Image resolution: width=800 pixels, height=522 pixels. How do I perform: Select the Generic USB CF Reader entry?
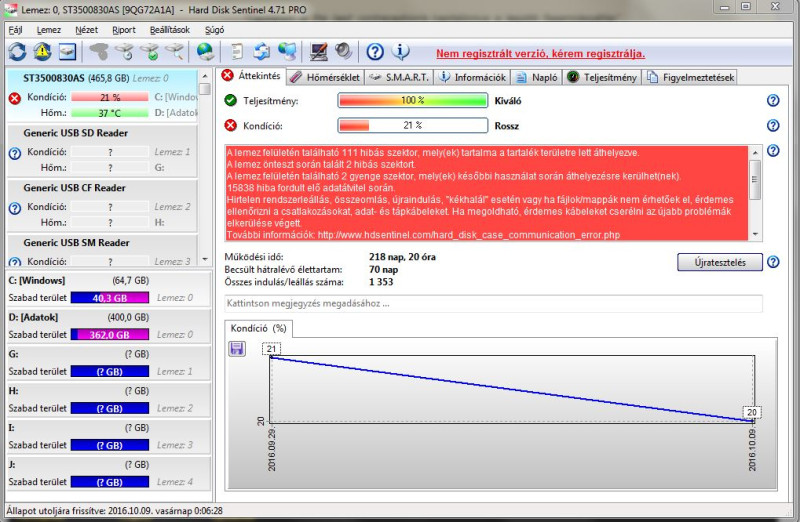click(x=102, y=206)
